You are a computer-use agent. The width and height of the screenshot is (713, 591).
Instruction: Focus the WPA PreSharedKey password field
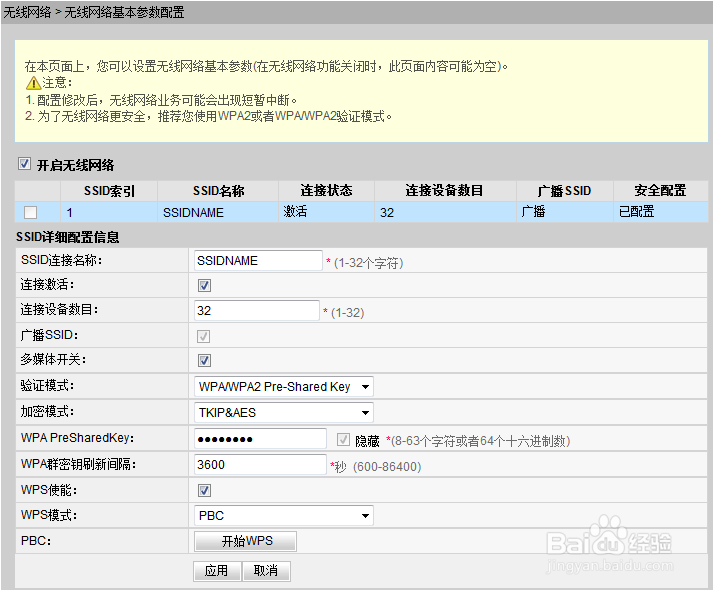[260, 439]
